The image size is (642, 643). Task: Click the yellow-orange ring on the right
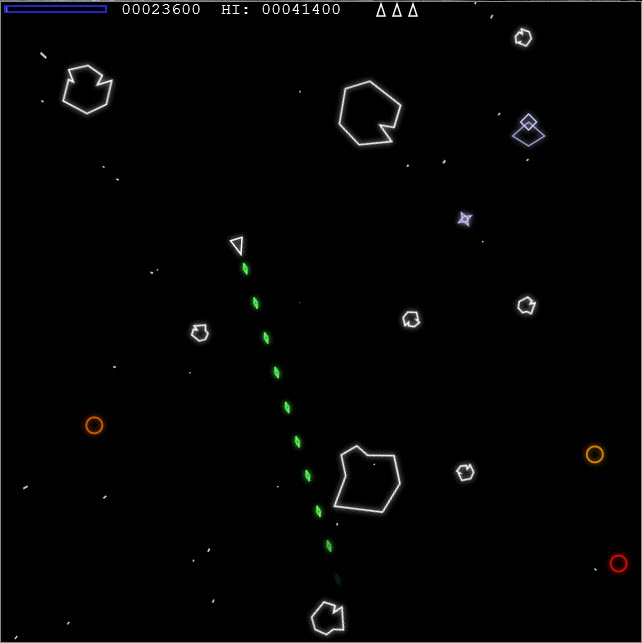594,454
